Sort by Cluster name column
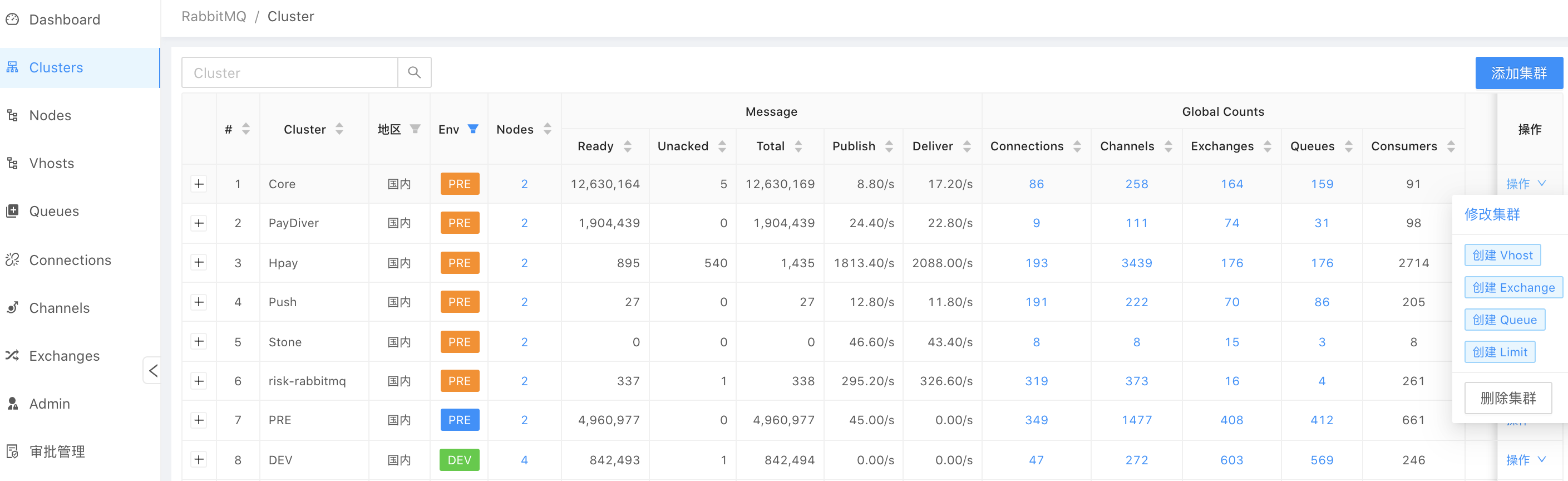 pyautogui.click(x=339, y=129)
